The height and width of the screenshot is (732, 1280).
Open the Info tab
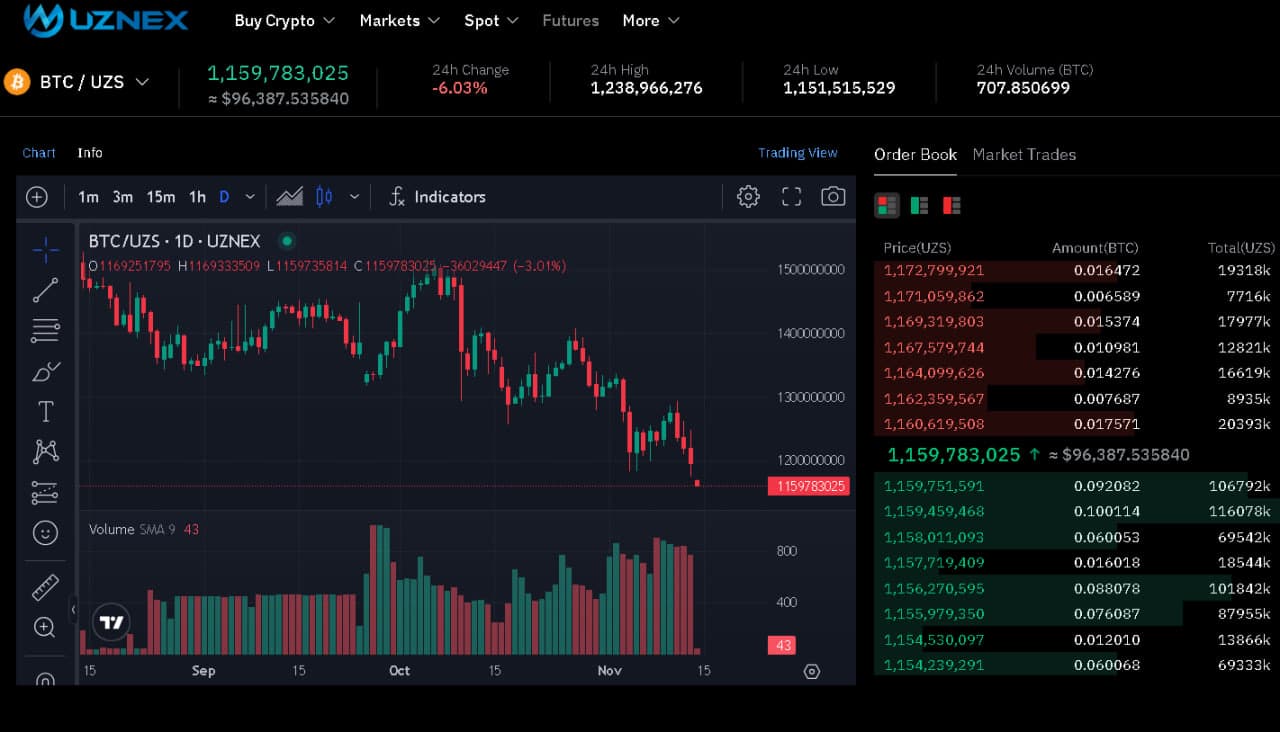(90, 153)
